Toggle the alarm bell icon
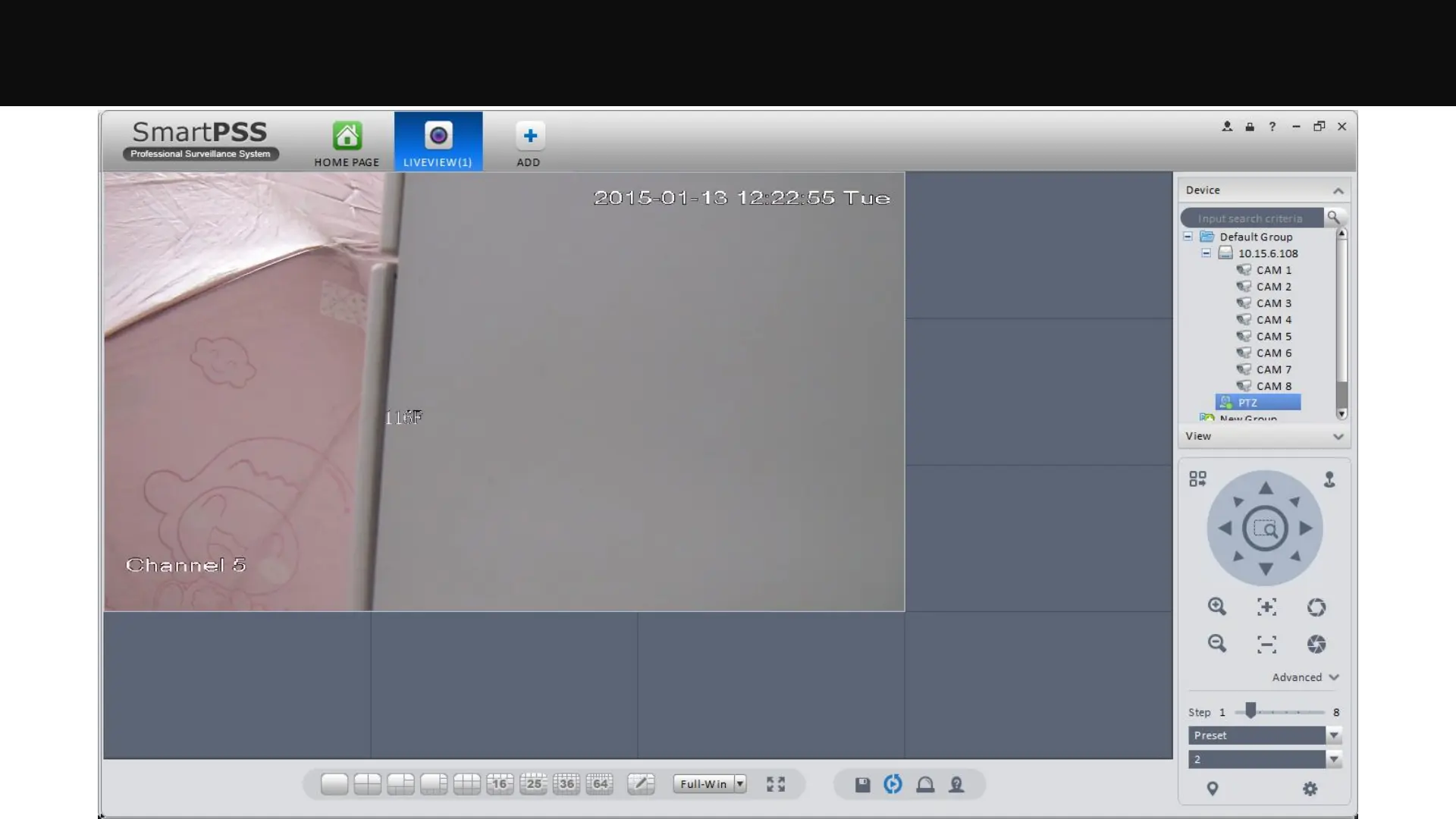 (x=925, y=785)
